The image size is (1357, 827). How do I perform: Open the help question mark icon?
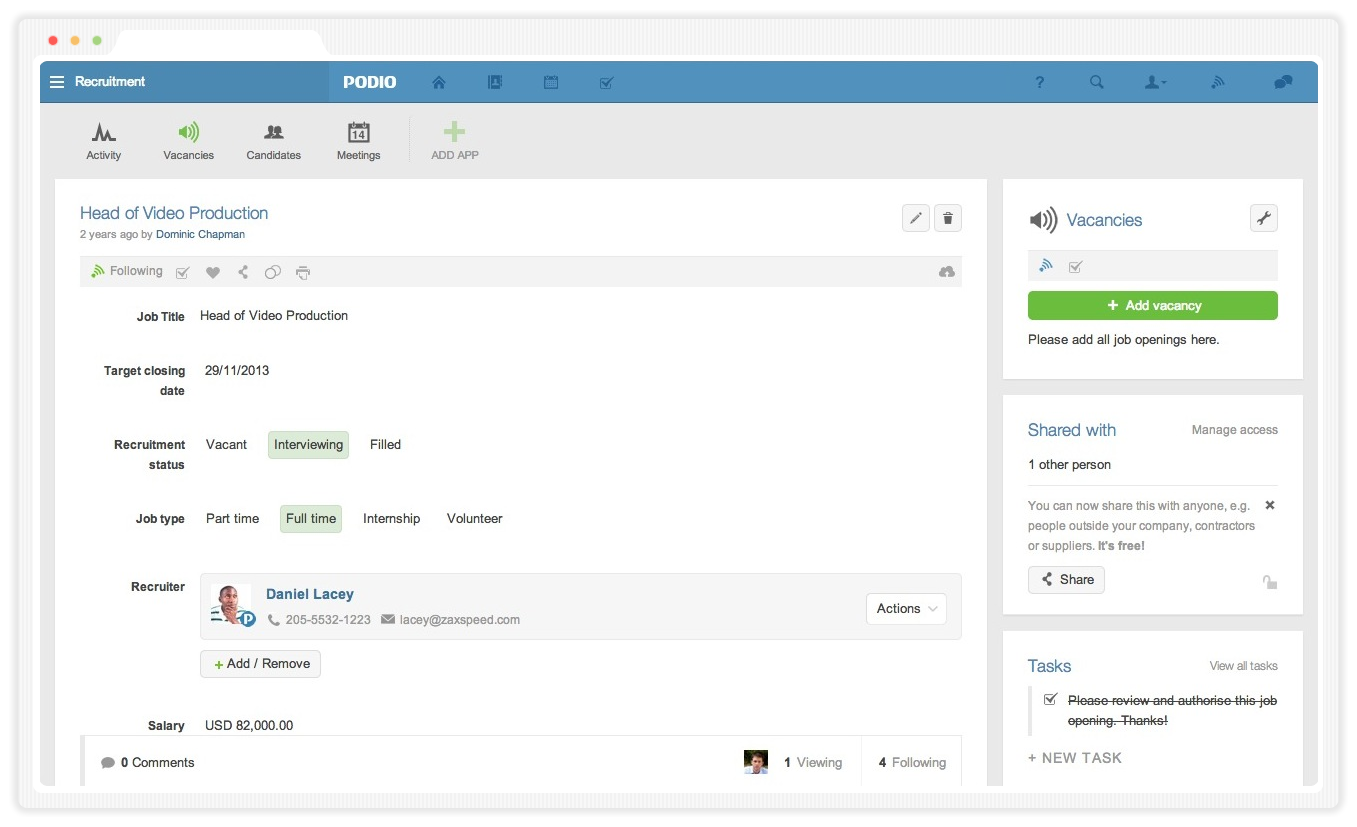tap(1040, 82)
